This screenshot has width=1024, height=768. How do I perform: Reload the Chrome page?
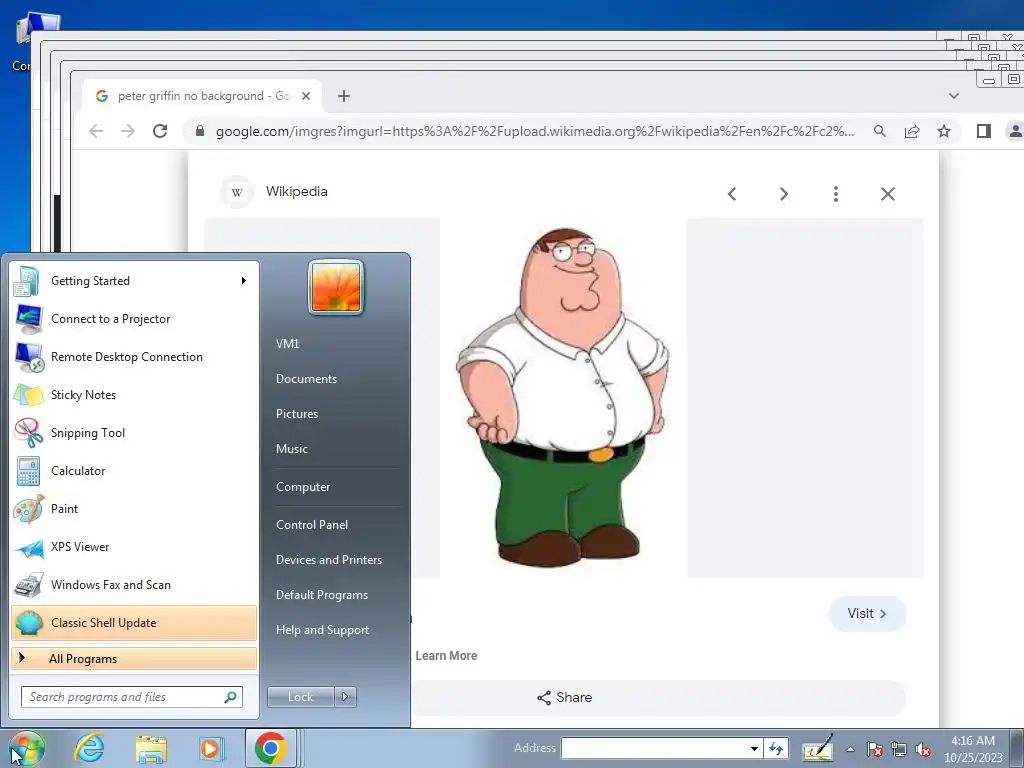point(160,131)
